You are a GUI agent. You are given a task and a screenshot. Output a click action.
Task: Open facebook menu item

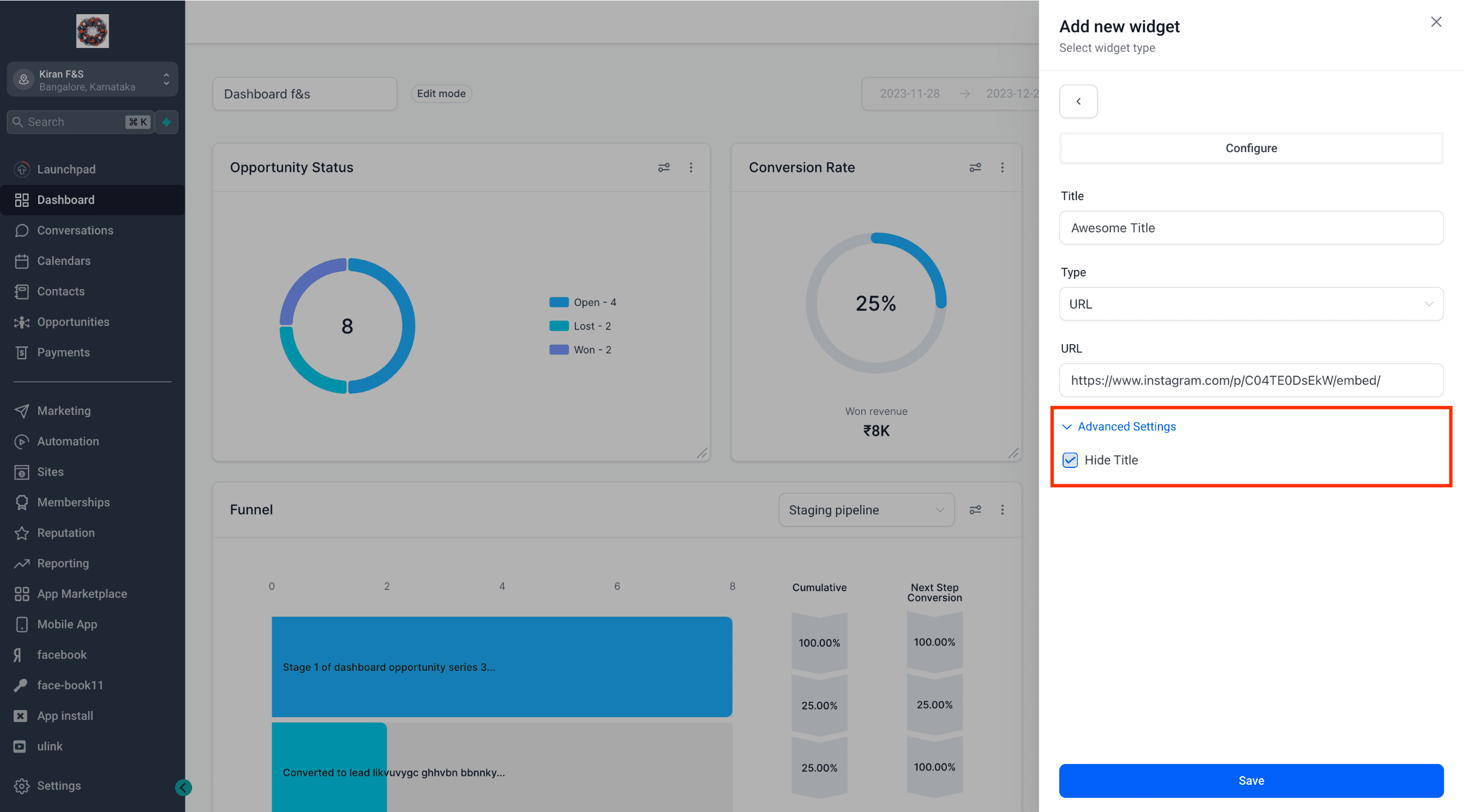click(62, 654)
